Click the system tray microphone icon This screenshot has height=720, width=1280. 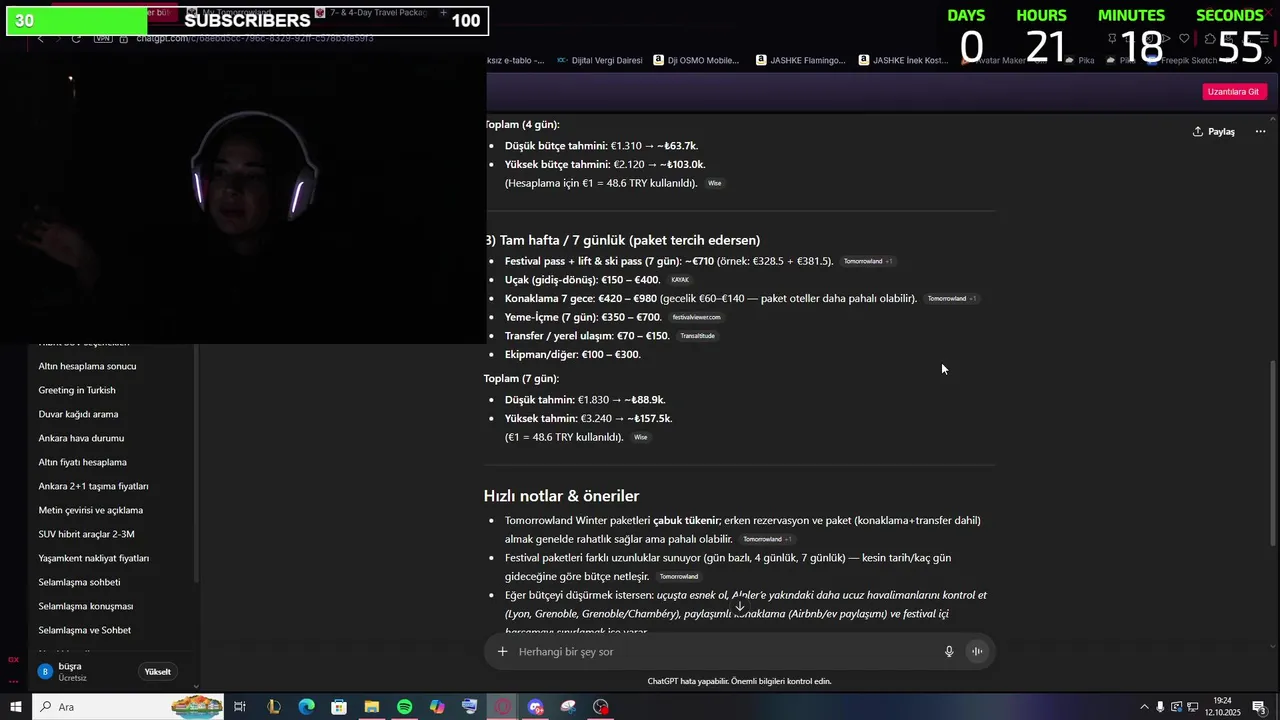tap(1160, 707)
